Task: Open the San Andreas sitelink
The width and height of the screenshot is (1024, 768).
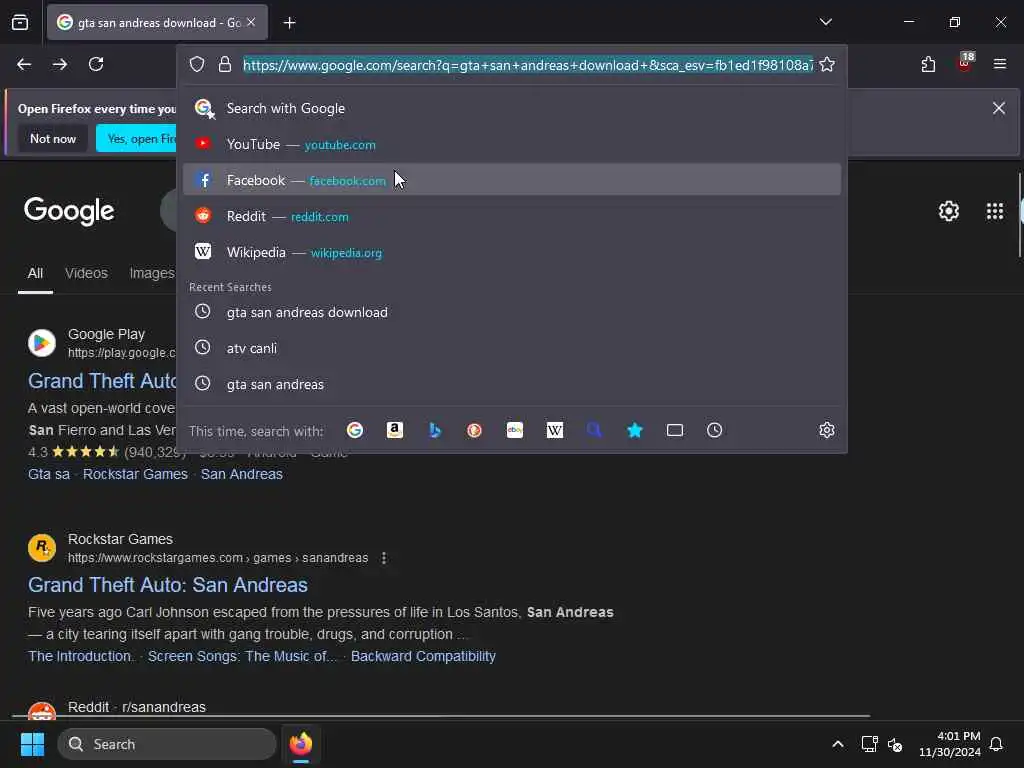Action: tap(242, 474)
